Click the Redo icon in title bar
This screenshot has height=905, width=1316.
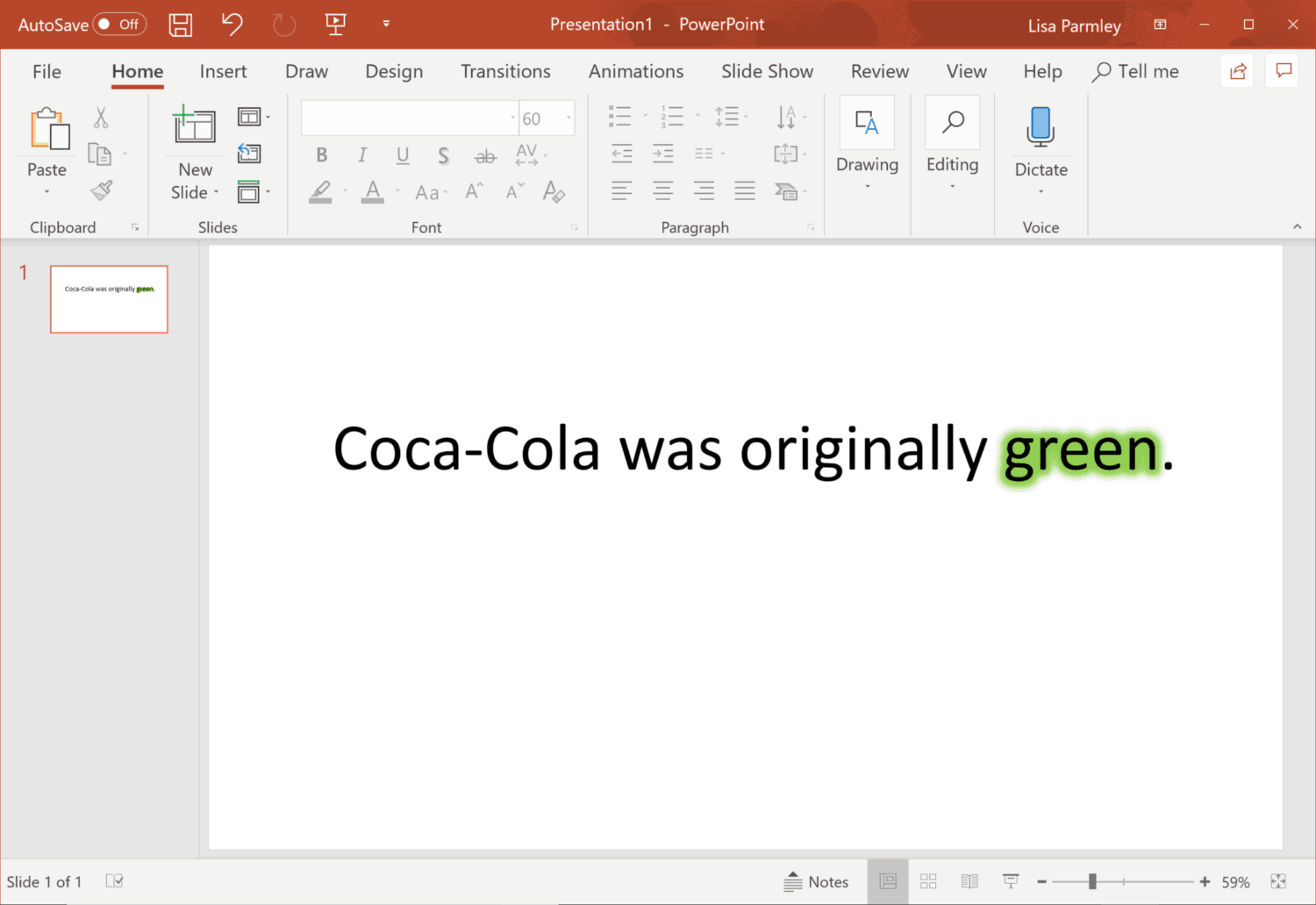pos(284,25)
